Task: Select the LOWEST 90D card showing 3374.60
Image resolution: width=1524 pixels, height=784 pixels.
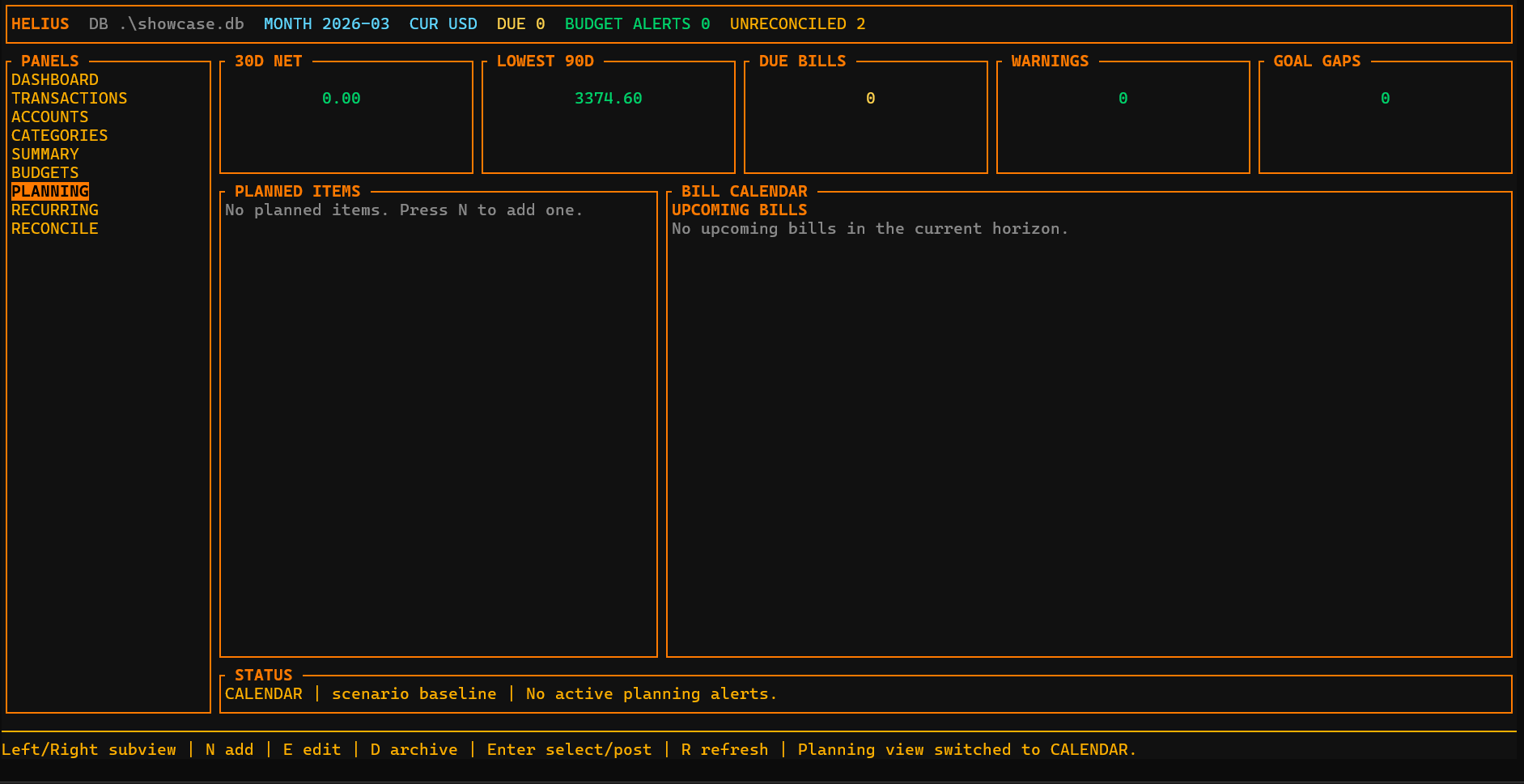Action: click(608, 113)
